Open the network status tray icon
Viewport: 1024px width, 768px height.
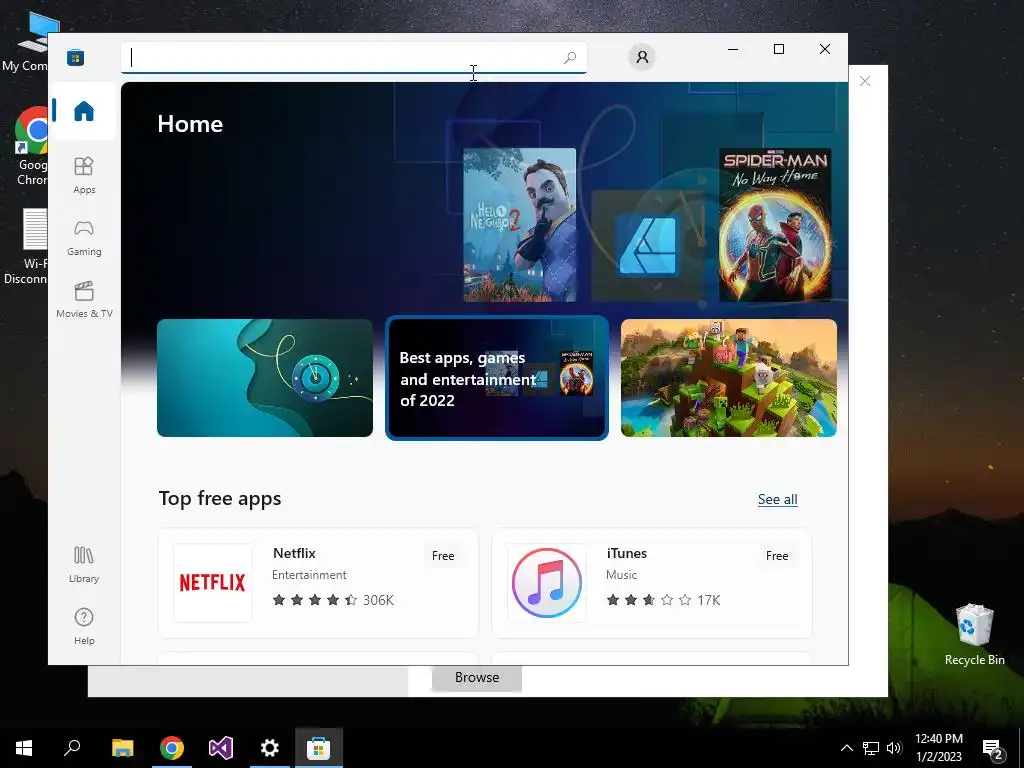(x=871, y=748)
